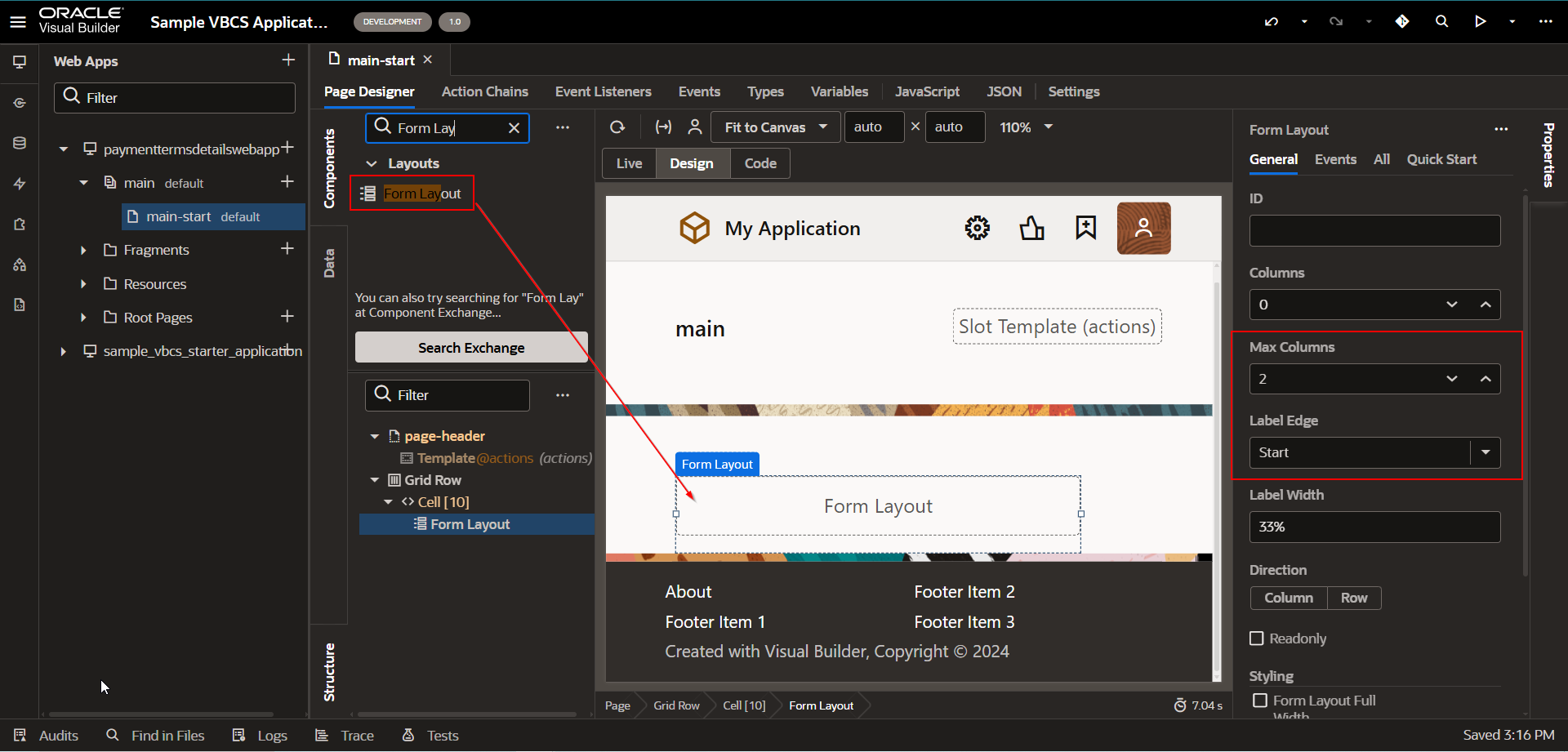Open the Label Edge dropdown
This screenshot has width=1568, height=752.
(x=1486, y=452)
